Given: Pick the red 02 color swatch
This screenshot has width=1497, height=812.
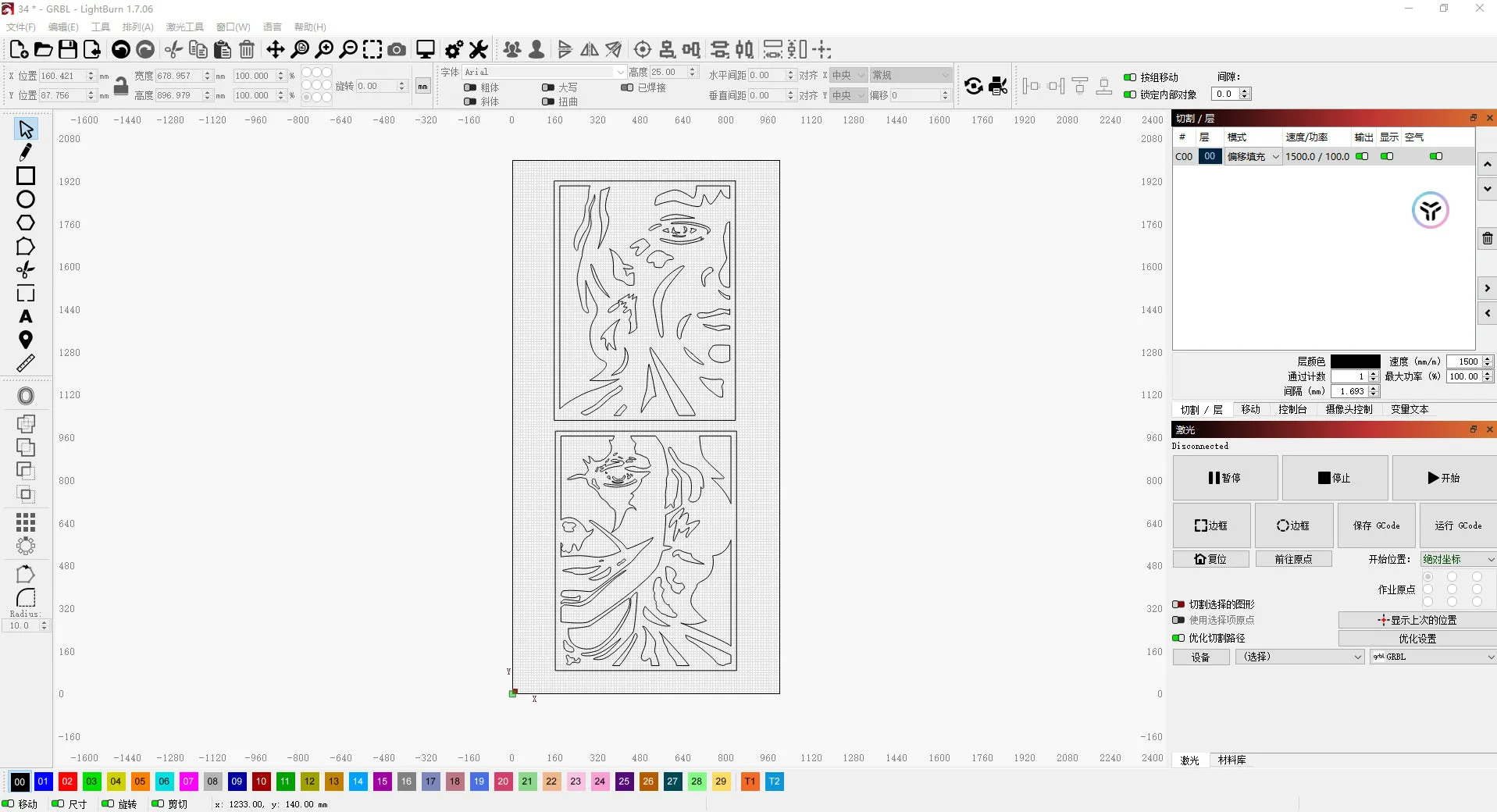Looking at the screenshot, I should [x=67, y=782].
